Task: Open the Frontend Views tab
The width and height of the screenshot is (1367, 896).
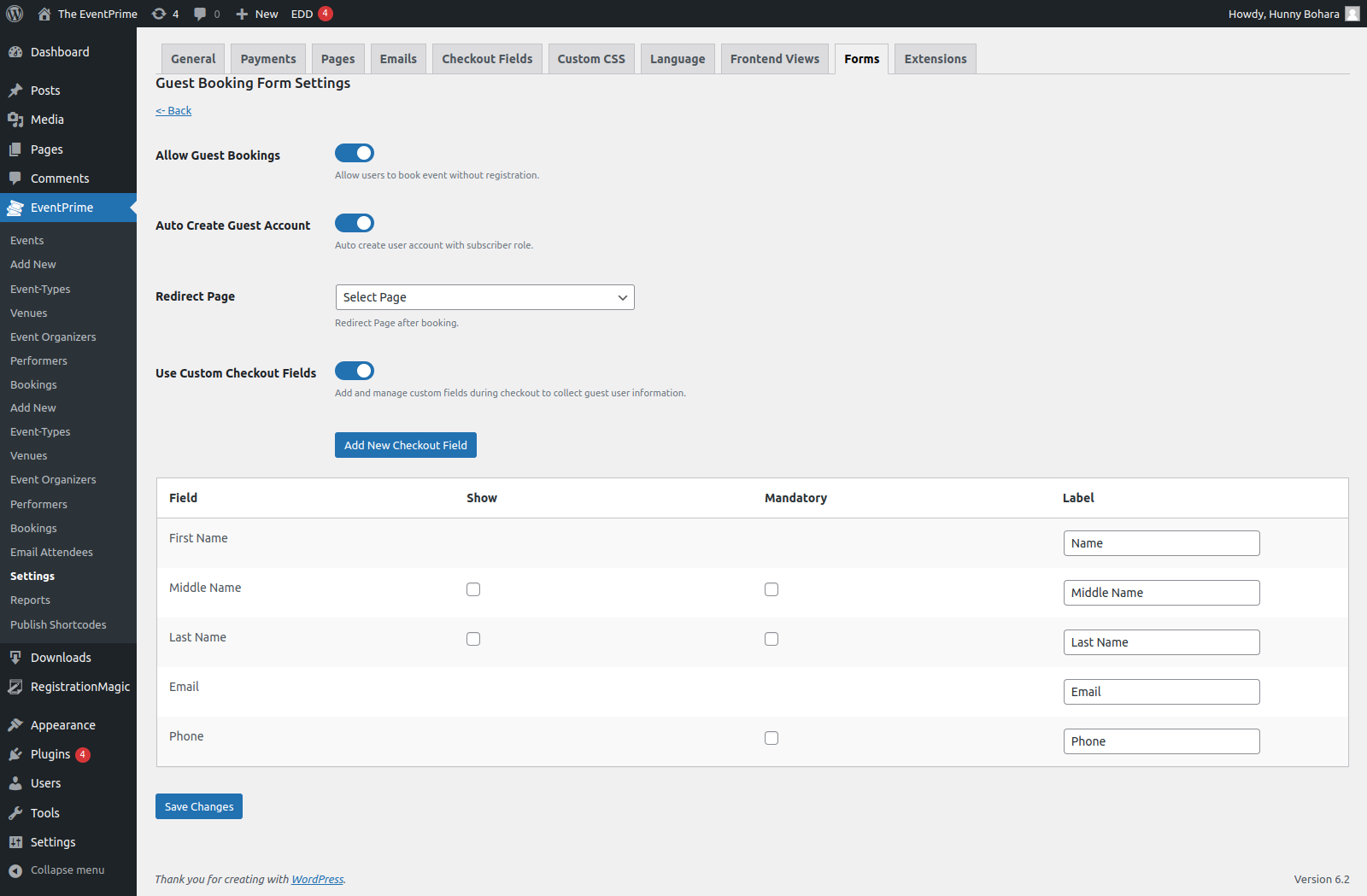Action: tap(774, 59)
